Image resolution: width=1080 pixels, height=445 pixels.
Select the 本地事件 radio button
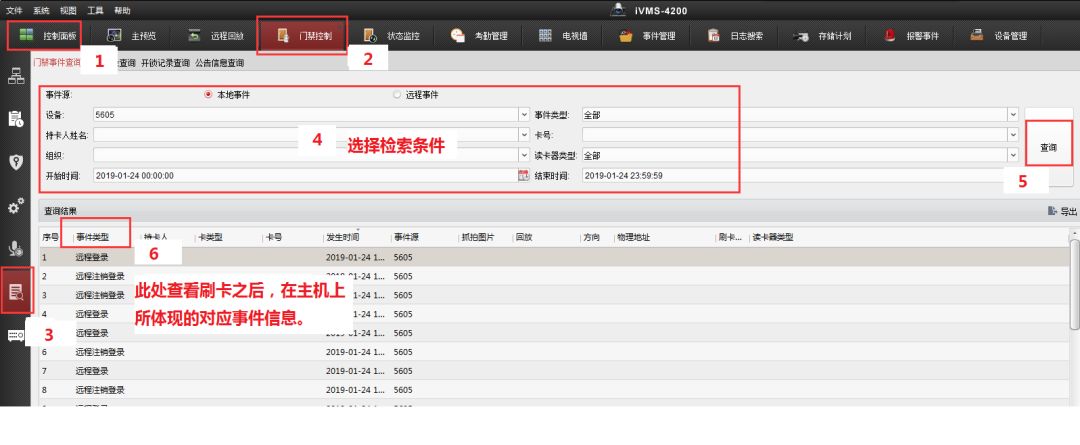[x=208, y=95]
